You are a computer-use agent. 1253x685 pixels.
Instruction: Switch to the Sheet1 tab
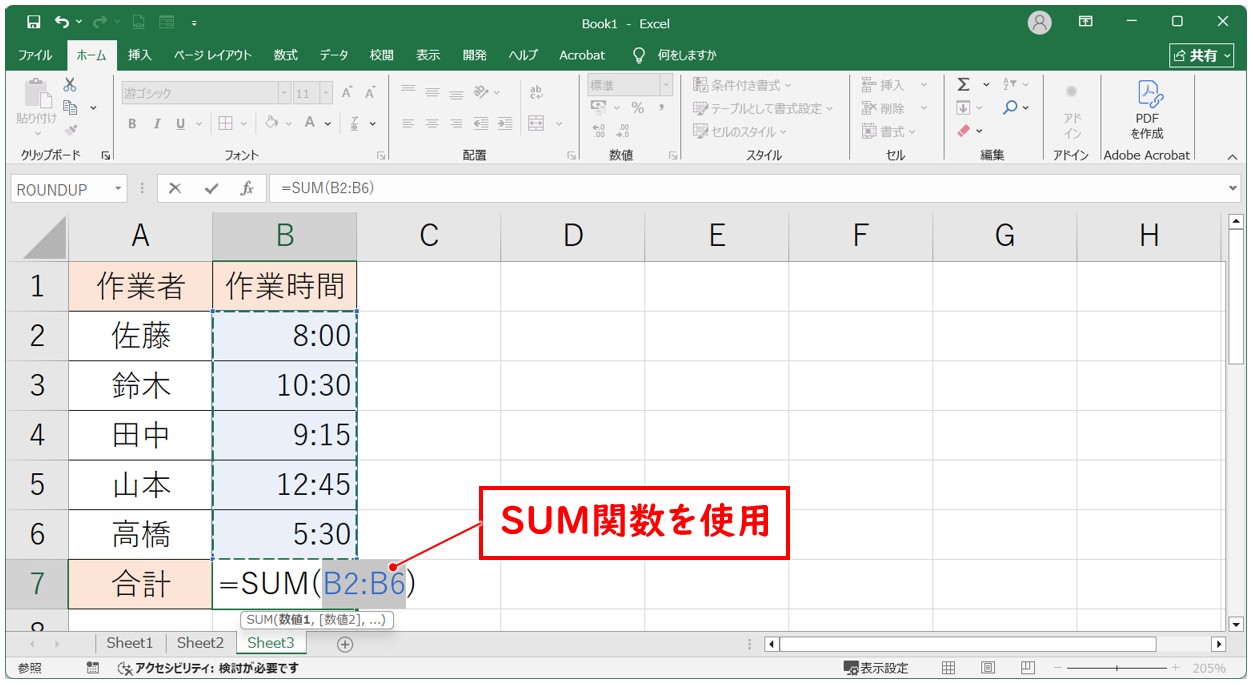[130, 643]
